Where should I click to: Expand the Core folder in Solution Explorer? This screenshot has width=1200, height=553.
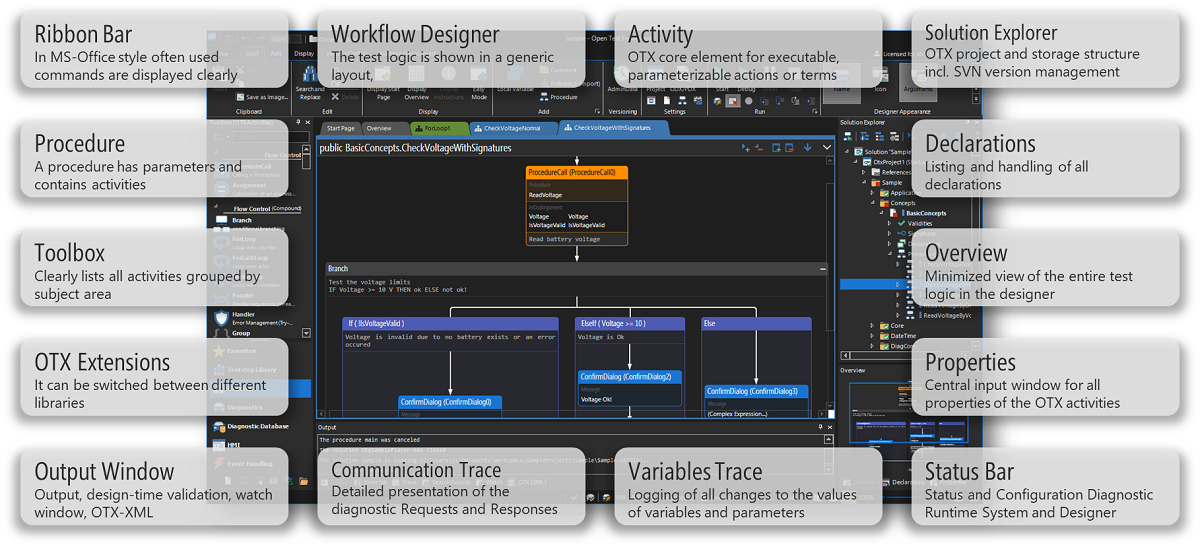[x=871, y=325]
